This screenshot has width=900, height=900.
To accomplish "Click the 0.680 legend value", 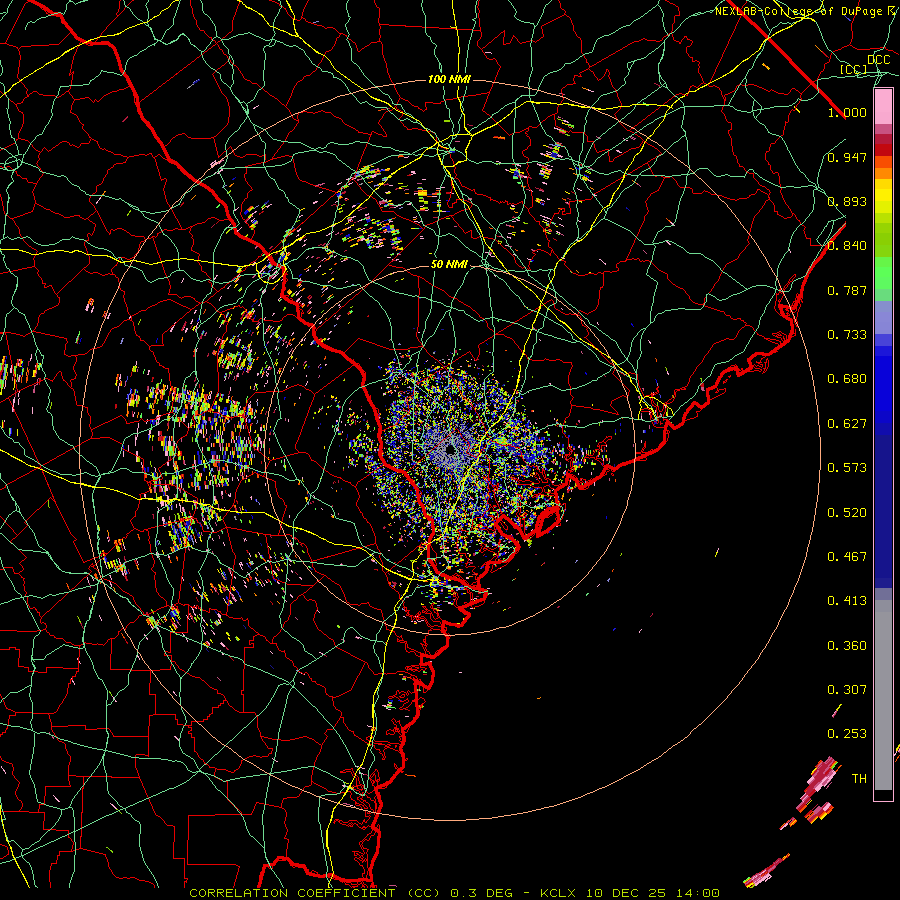I will (847, 379).
